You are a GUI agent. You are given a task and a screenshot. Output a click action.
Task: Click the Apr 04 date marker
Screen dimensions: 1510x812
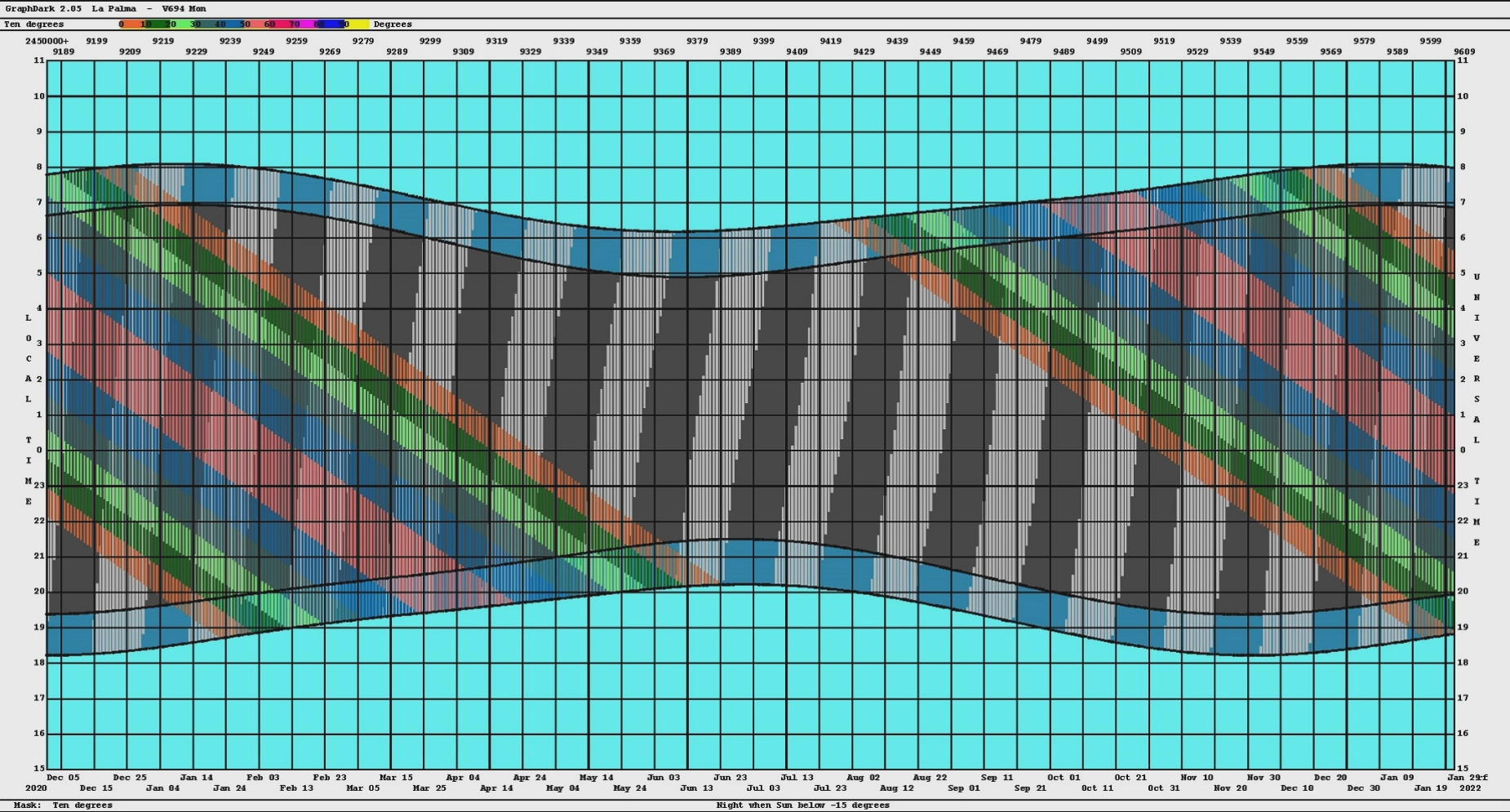point(463,778)
